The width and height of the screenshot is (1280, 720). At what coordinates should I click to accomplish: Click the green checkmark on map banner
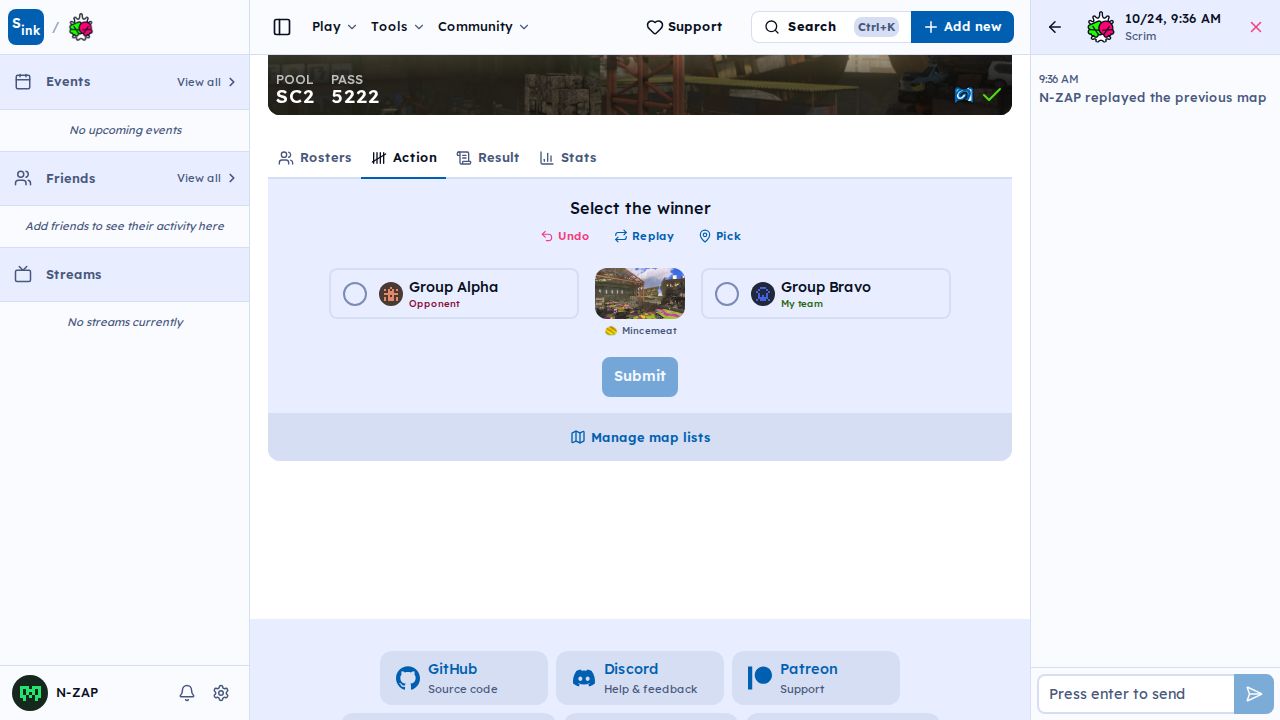point(991,95)
